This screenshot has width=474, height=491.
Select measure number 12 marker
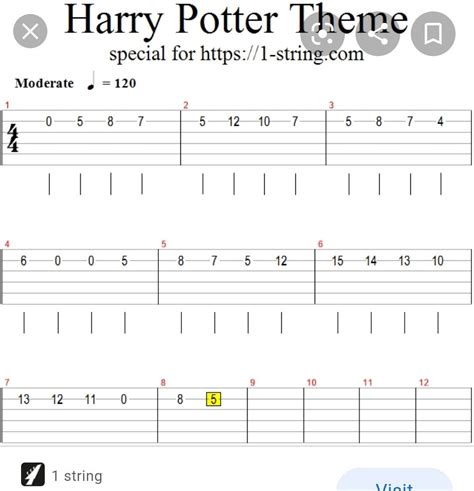(x=424, y=382)
